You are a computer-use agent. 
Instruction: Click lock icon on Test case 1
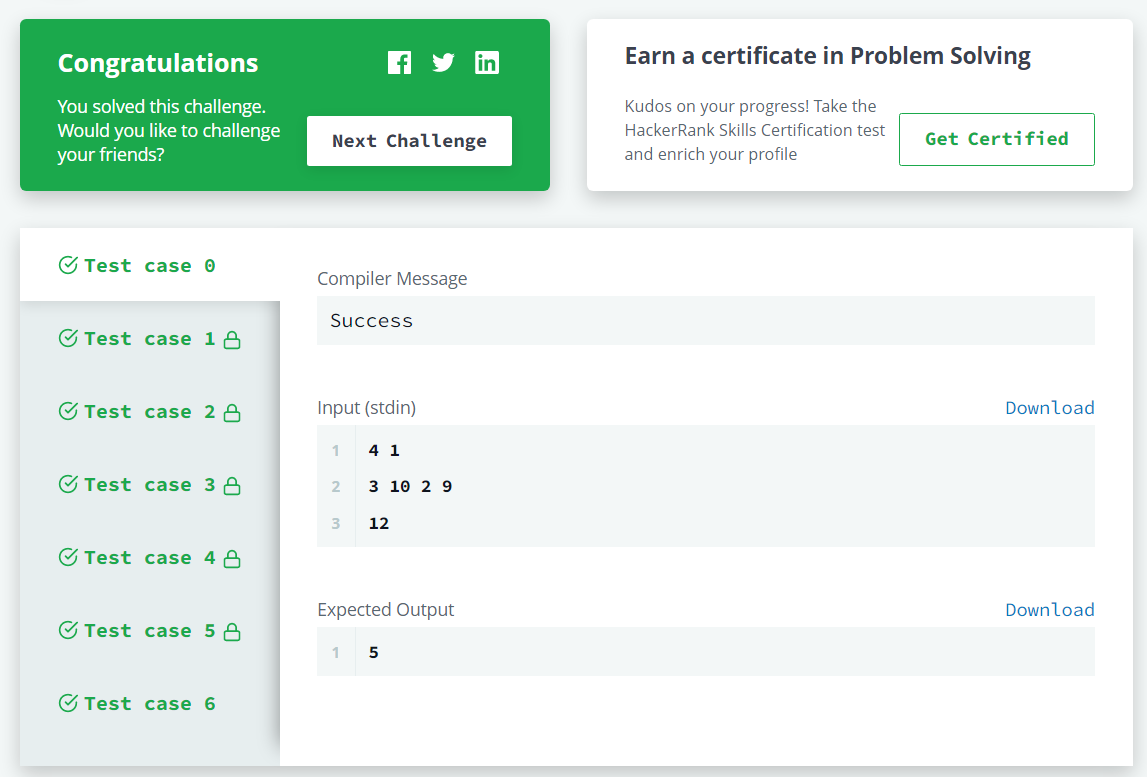tap(232, 339)
